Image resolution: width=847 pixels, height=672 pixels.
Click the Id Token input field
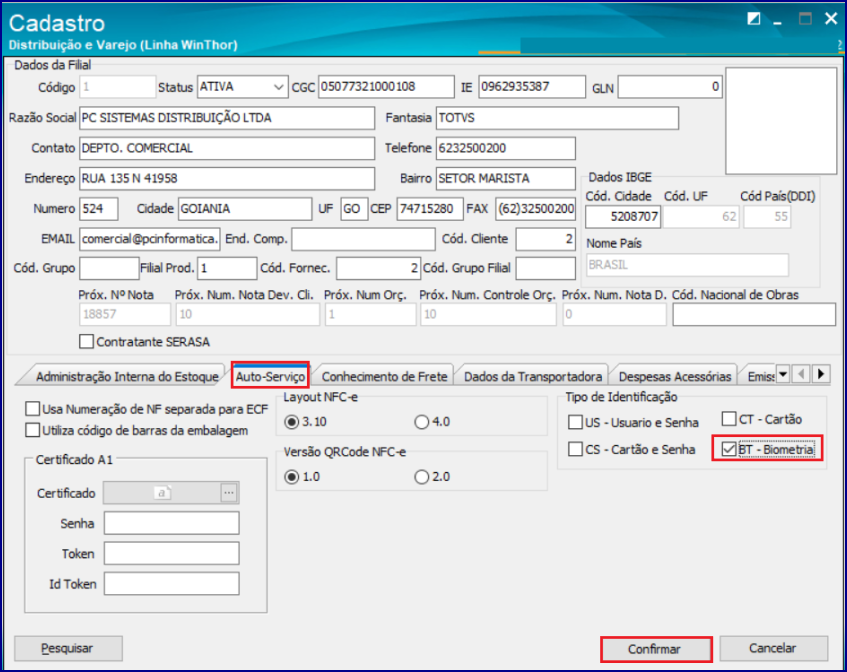(x=172, y=584)
